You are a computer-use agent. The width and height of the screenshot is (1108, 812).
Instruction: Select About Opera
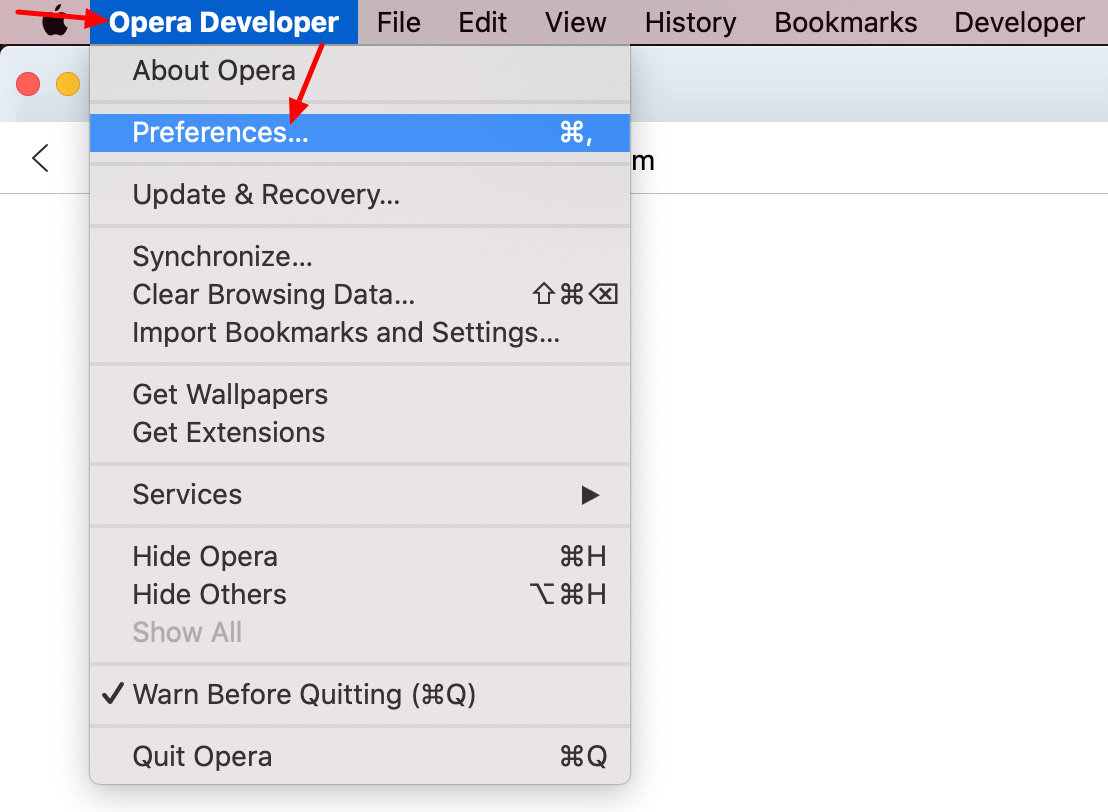[360, 71]
